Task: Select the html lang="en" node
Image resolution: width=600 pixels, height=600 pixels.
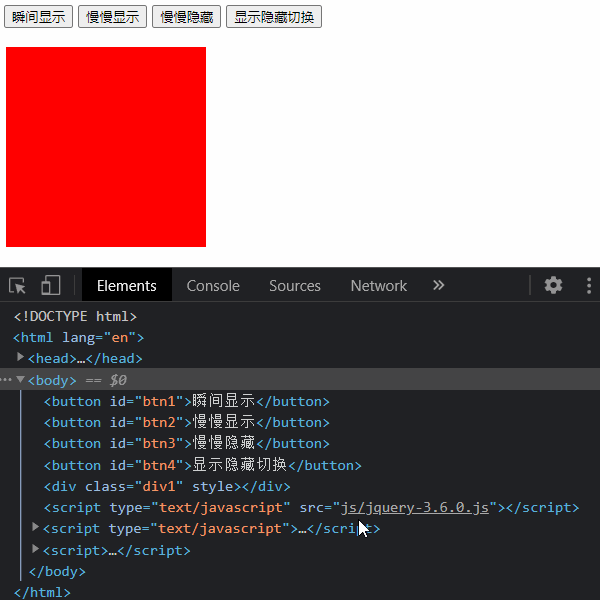Action: click(x=78, y=338)
